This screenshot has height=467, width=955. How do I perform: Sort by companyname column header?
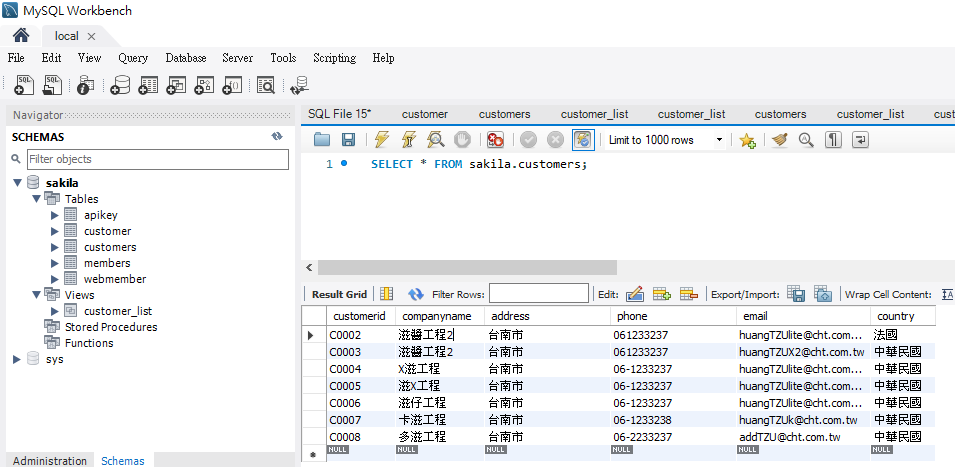pyautogui.click(x=440, y=316)
